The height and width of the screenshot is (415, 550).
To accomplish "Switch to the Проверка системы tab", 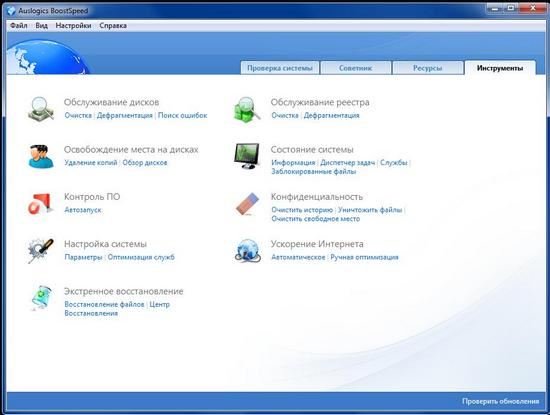I will [x=280, y=68].
